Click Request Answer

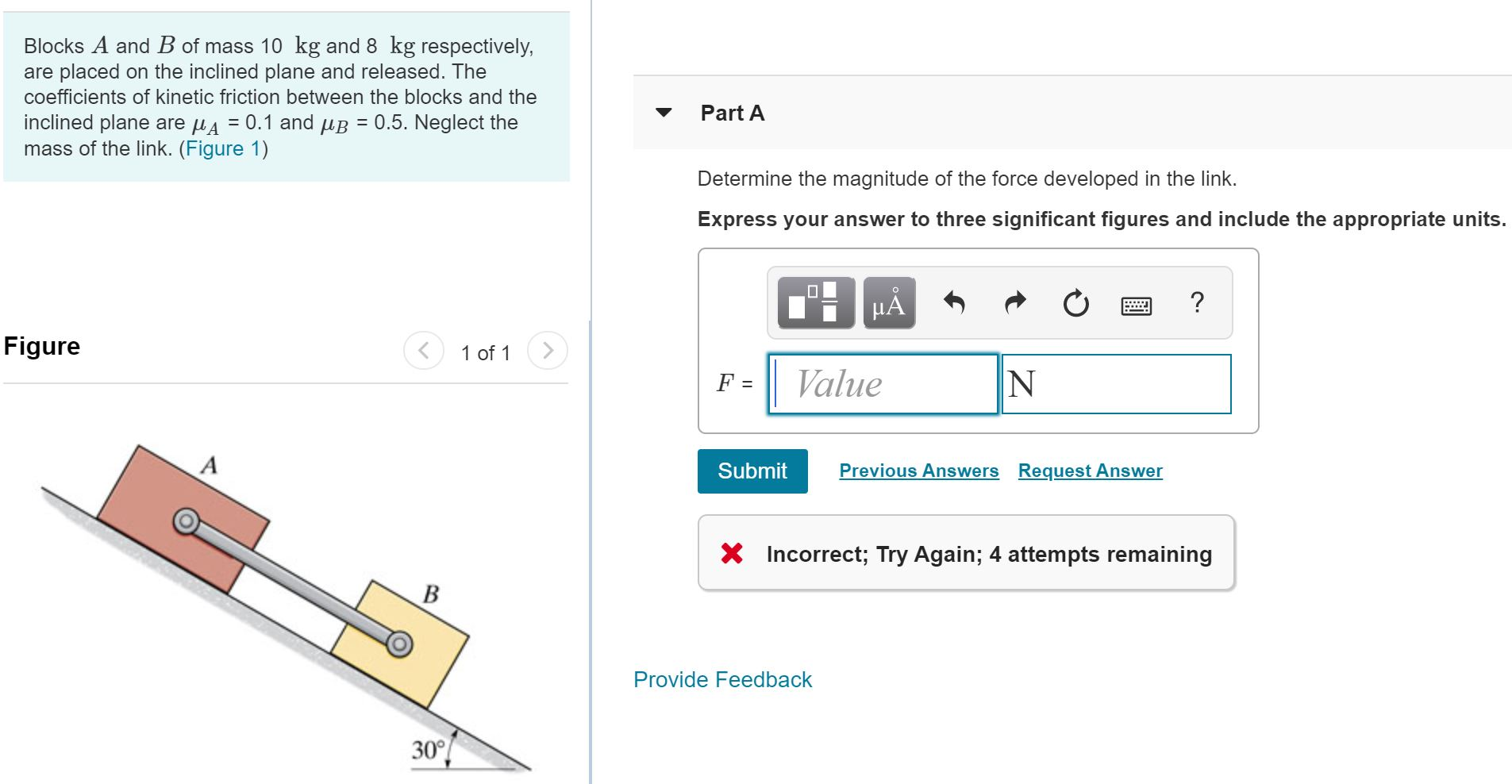coord(1089,470)
